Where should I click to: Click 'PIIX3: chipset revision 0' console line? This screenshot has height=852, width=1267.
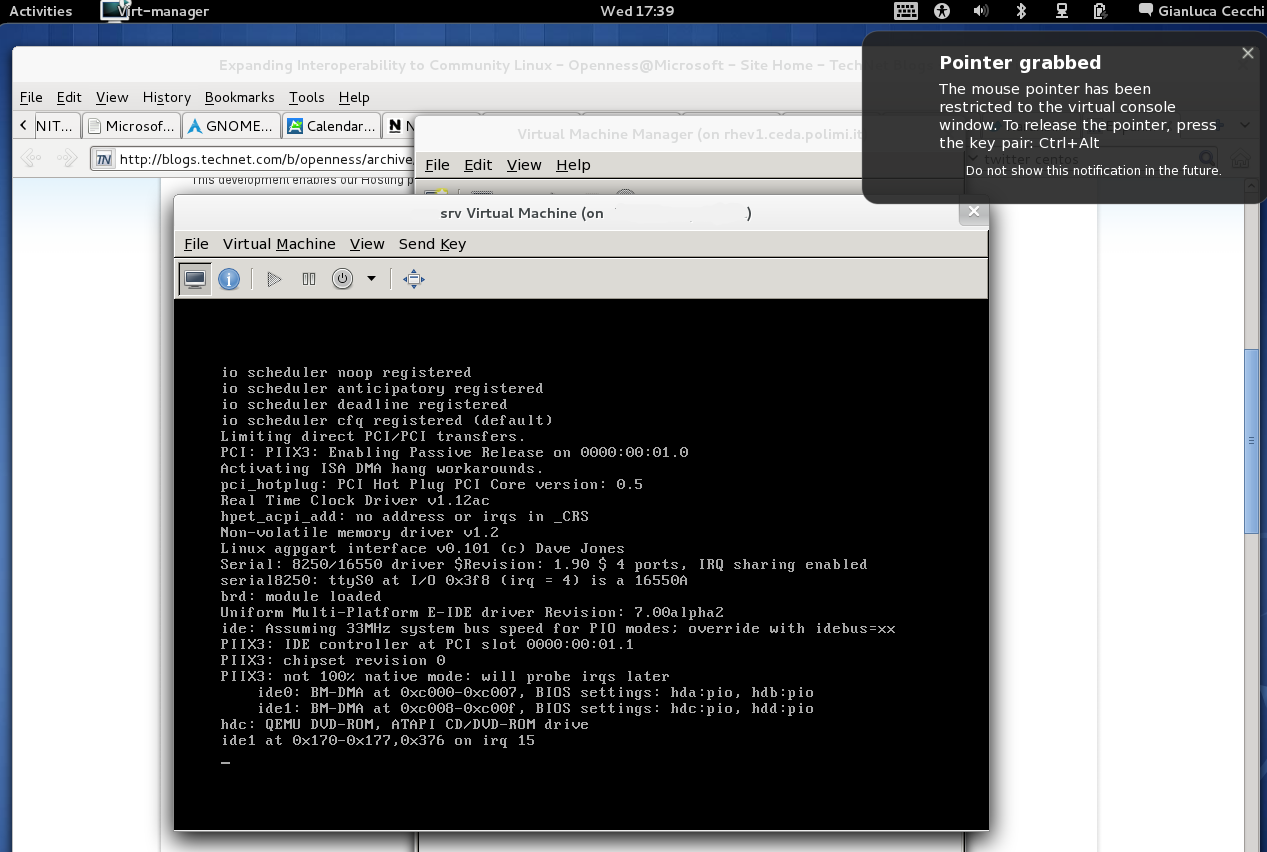tap(333, 661)
